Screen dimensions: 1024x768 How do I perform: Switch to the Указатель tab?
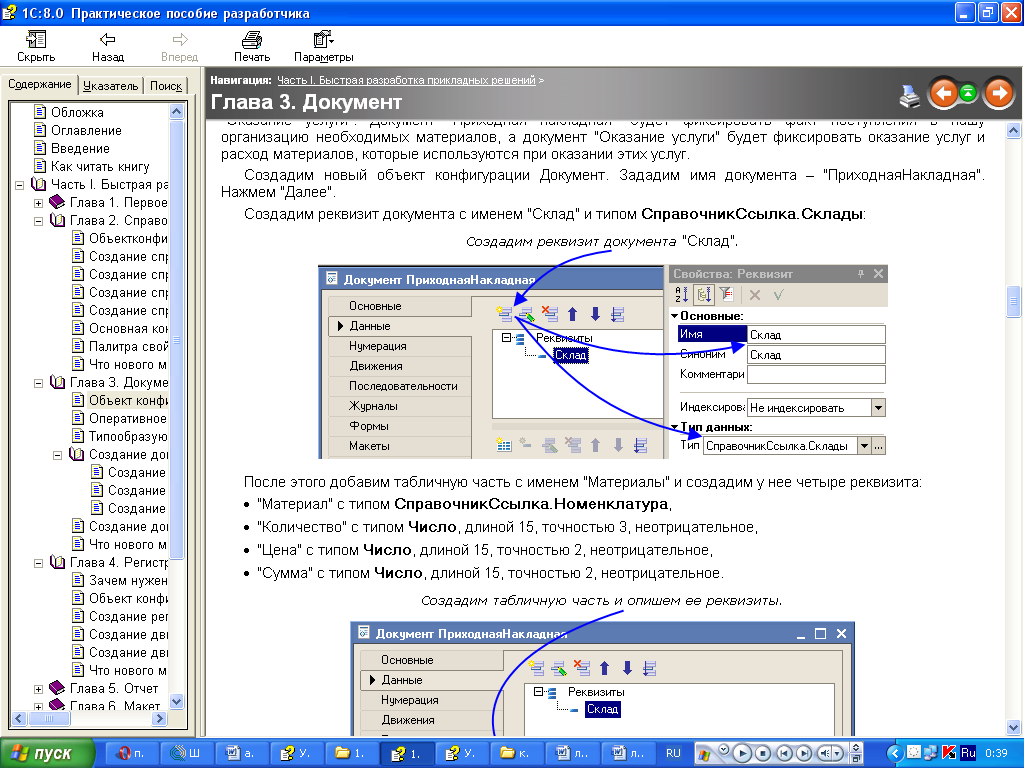tap(111, 86)
